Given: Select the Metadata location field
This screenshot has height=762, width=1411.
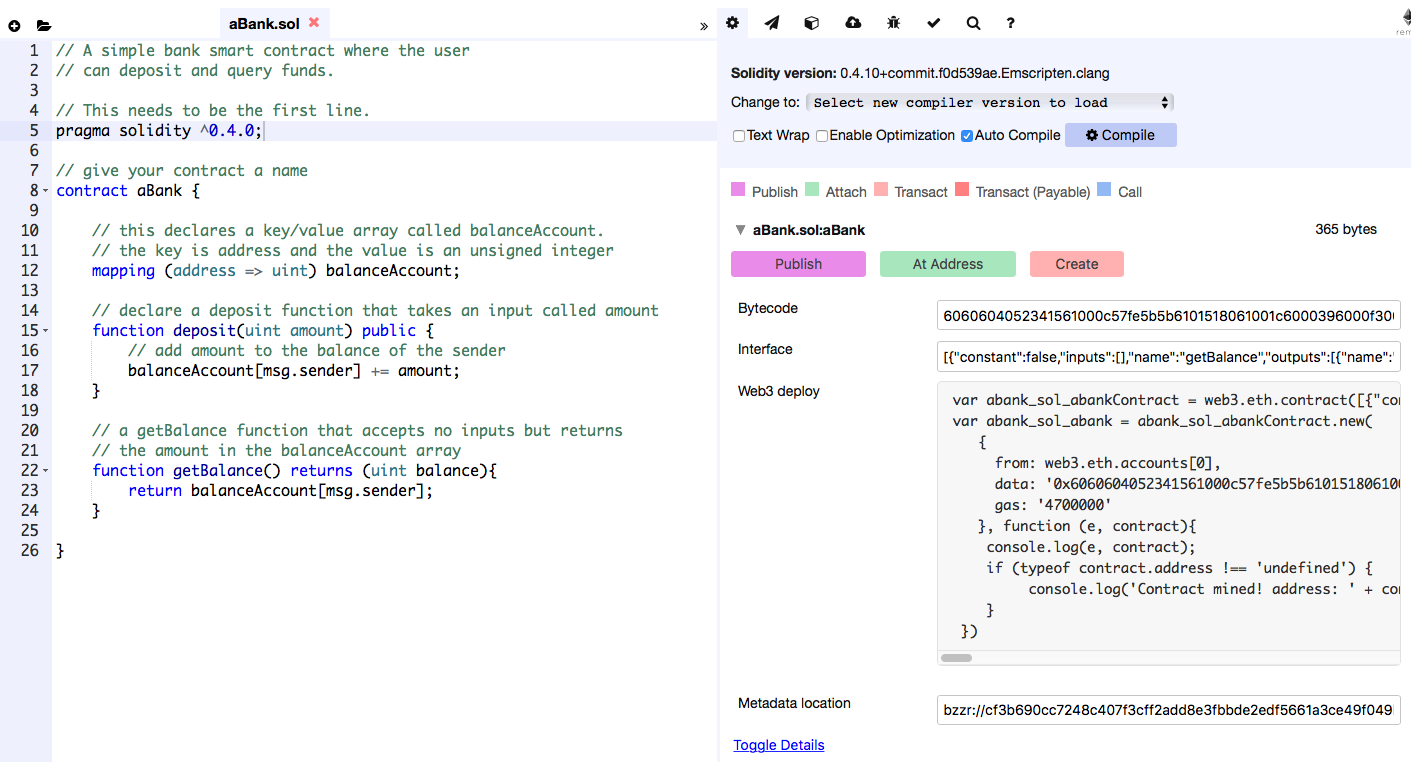Looking at the screenshot, I should tap(1169, 710).
